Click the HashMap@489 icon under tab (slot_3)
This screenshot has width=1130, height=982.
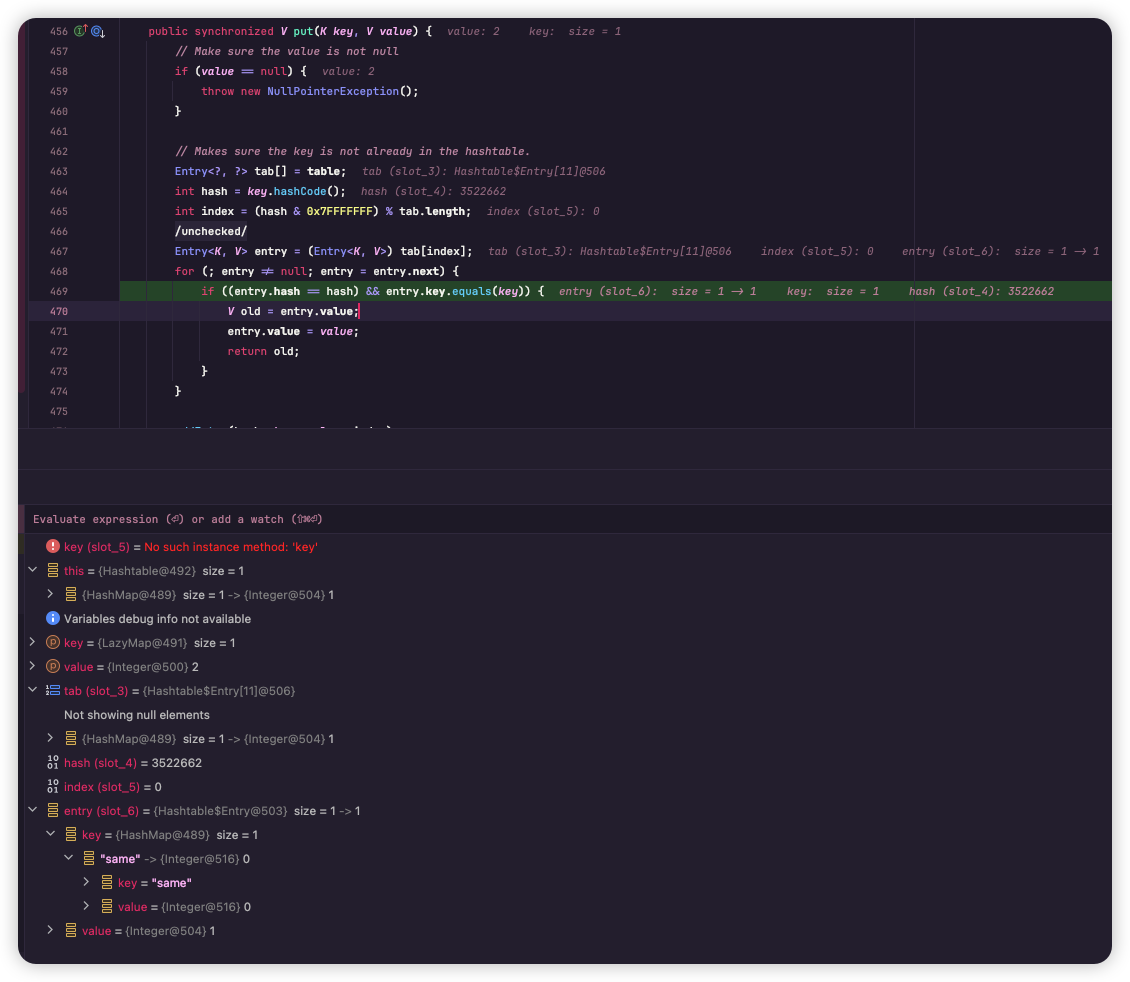point(71,738)
